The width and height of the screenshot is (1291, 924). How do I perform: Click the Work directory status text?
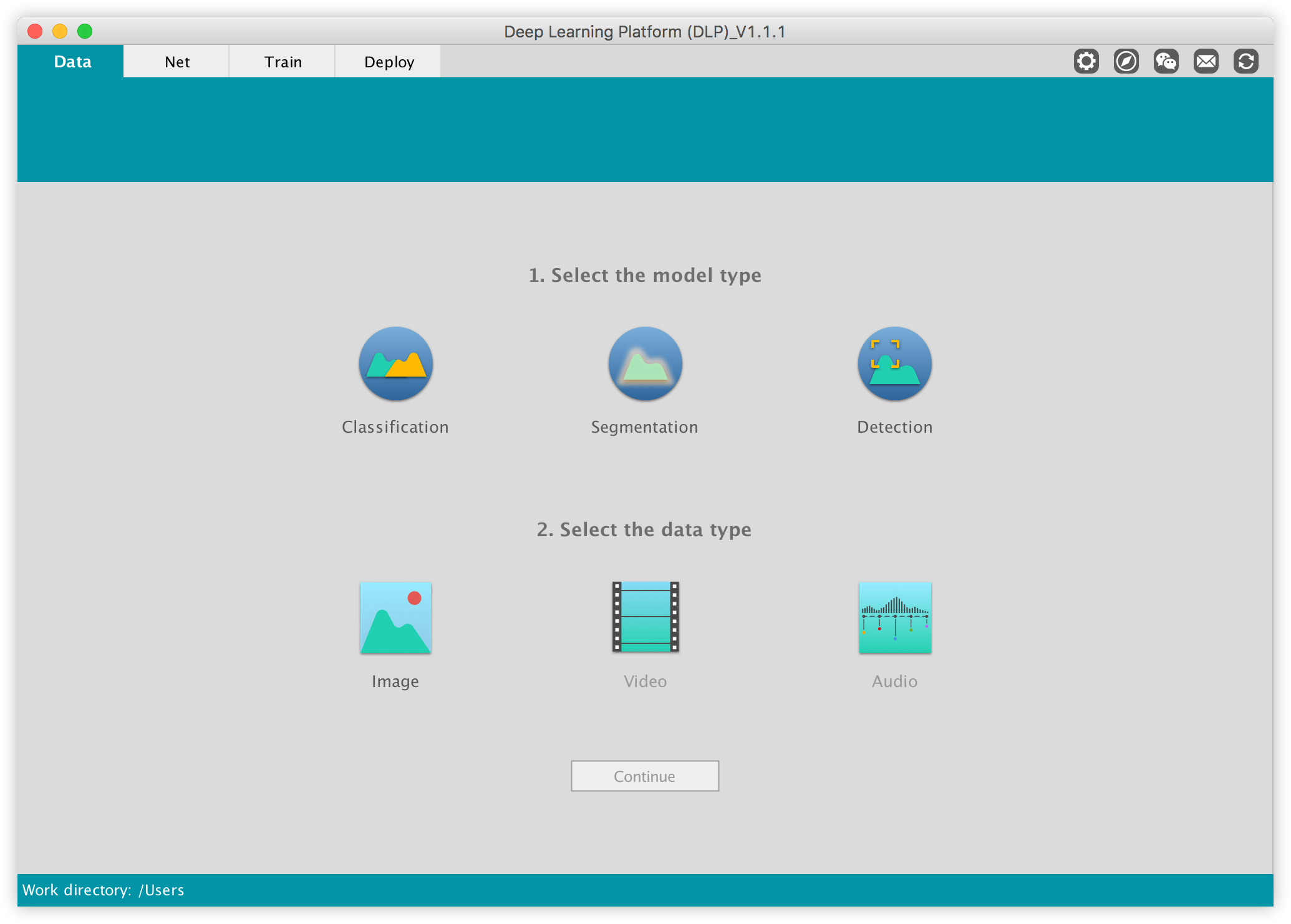[x=104, y=890]
